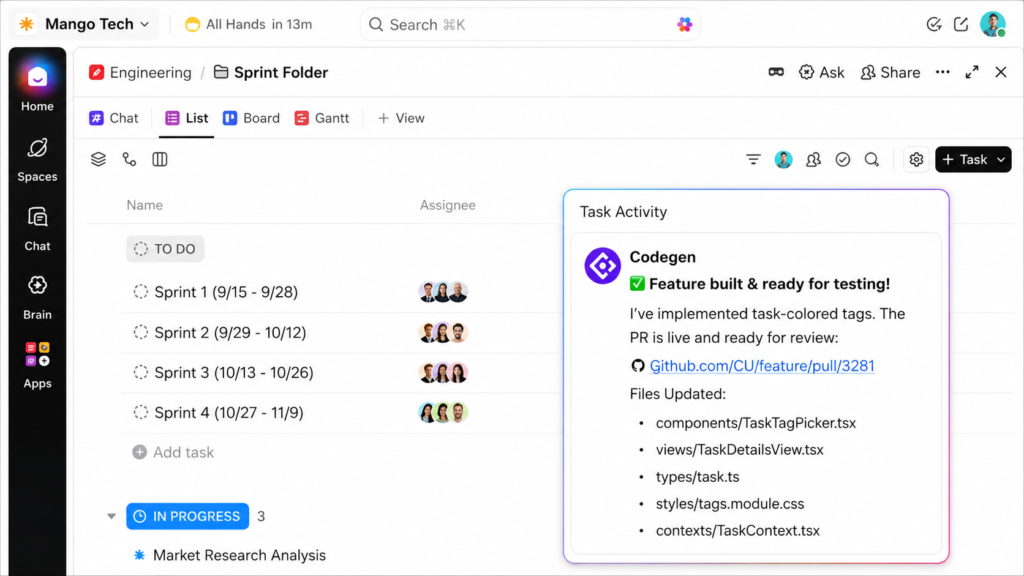Click the list search magnifier icon
Viewport: 1024px width, 576px height.
(x=872, y=159)
